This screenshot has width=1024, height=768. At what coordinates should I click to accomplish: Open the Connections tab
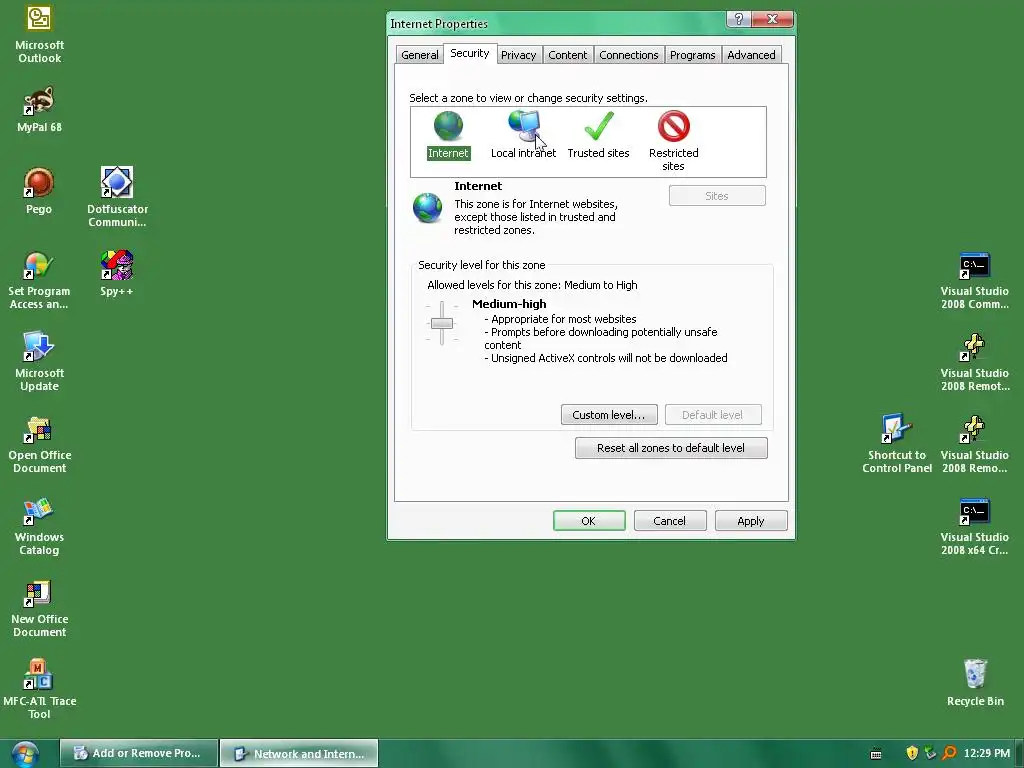point(628,55)
